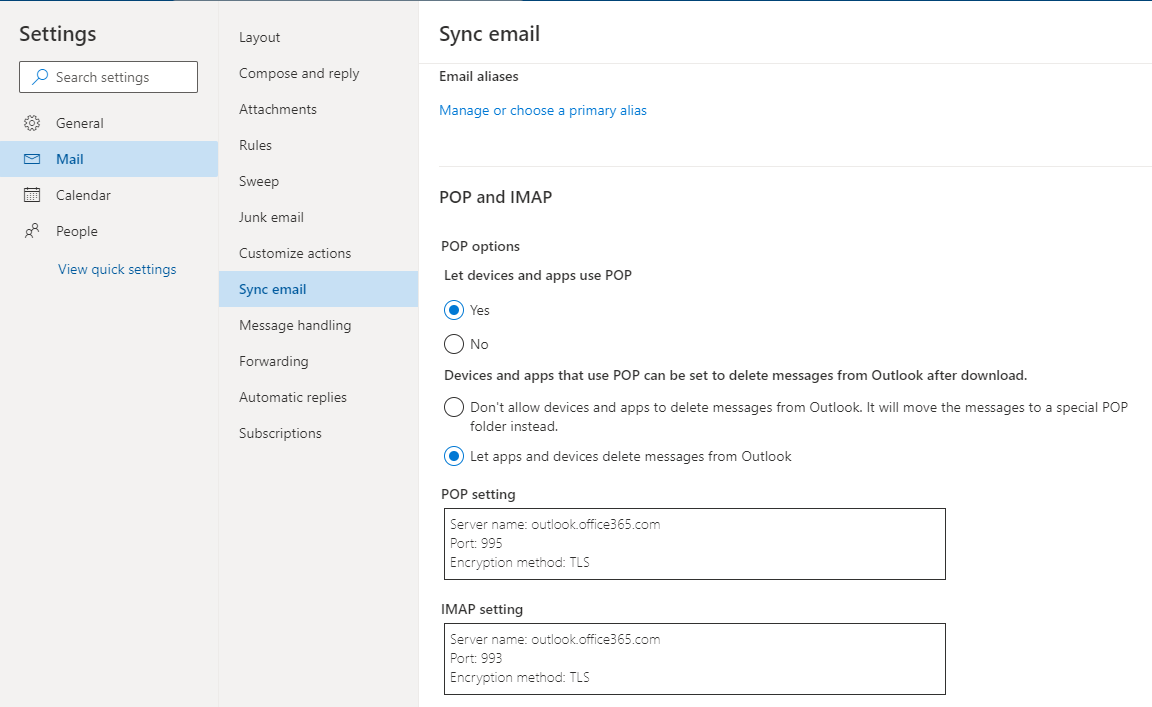Image resolution: width=1152 pixels, height=707 pixels.
Task: Open the Forwarding settings
Action: tap(273, 361)
